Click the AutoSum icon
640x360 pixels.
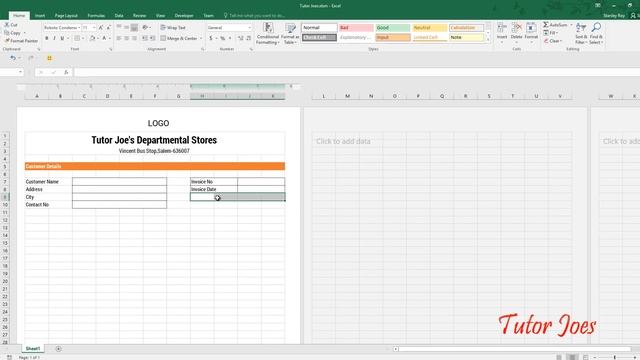[x=546, y=25]
